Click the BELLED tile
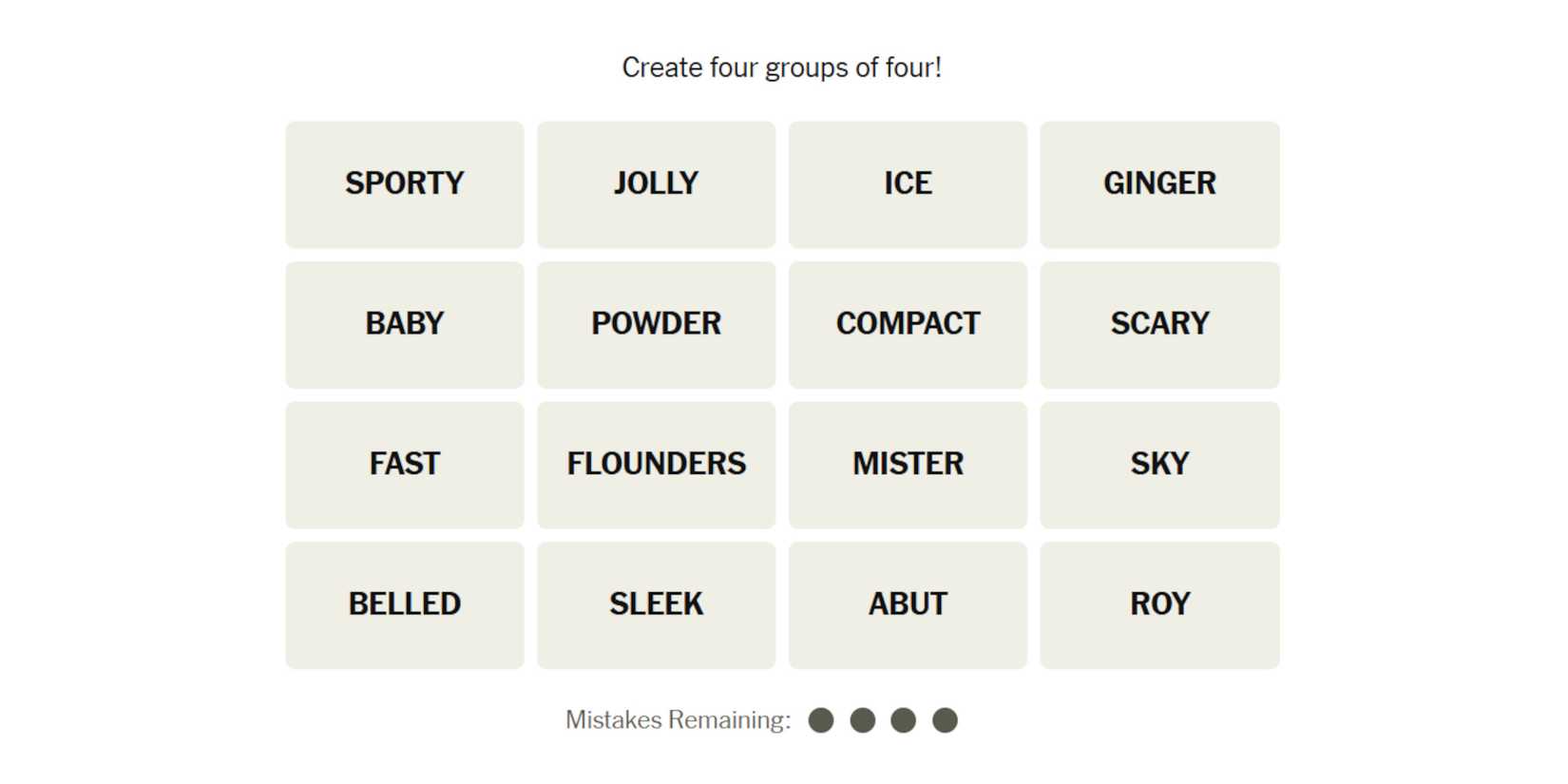The image size is (1568, 784). (404, 604)
